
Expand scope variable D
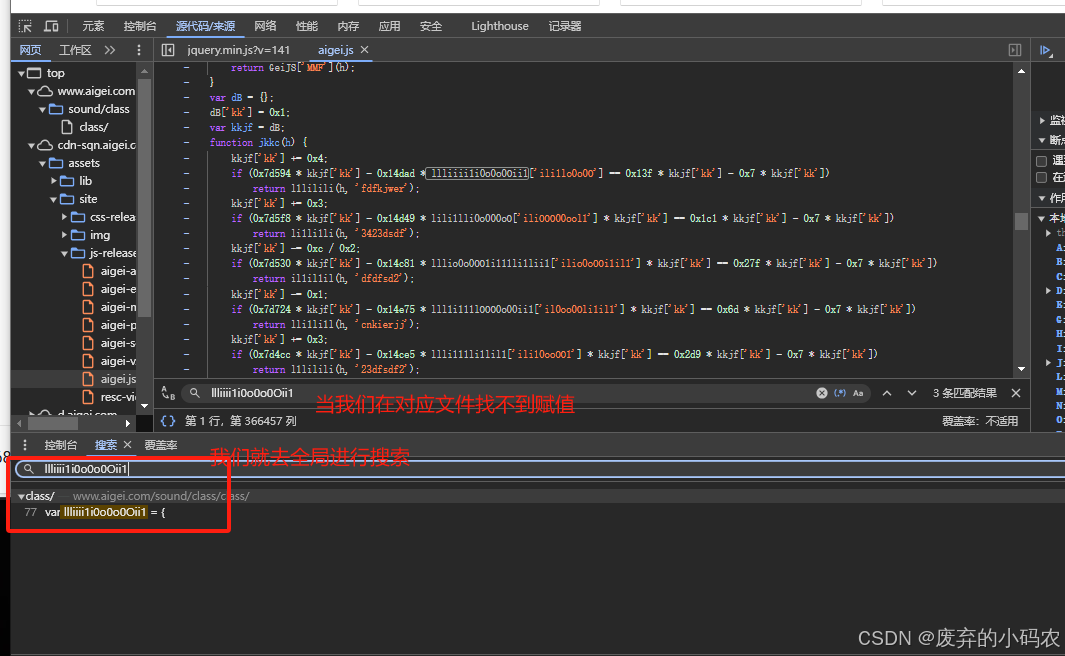point(1049,291)
